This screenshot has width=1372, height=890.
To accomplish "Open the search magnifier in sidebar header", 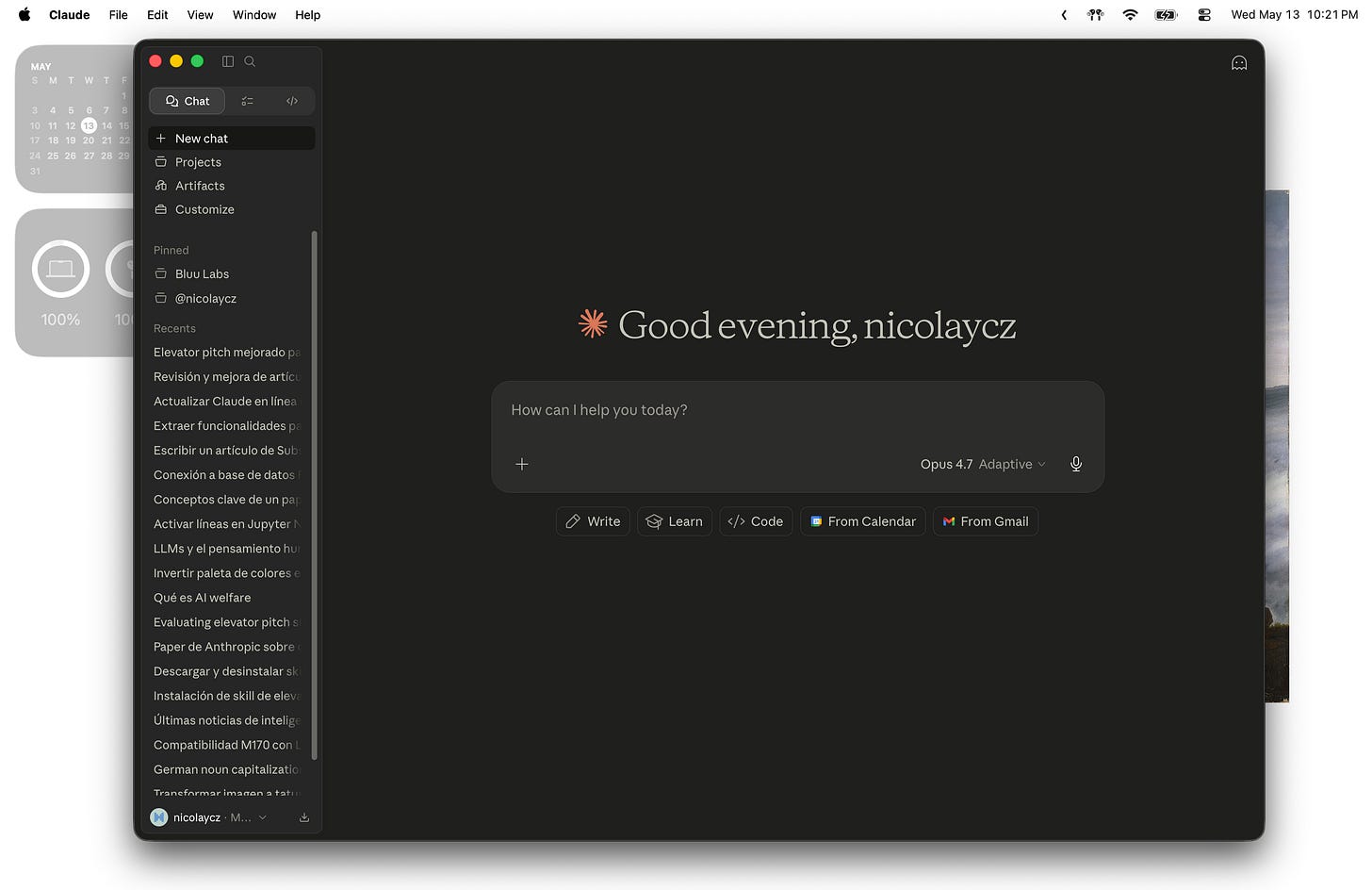I will tap(250, 61).
